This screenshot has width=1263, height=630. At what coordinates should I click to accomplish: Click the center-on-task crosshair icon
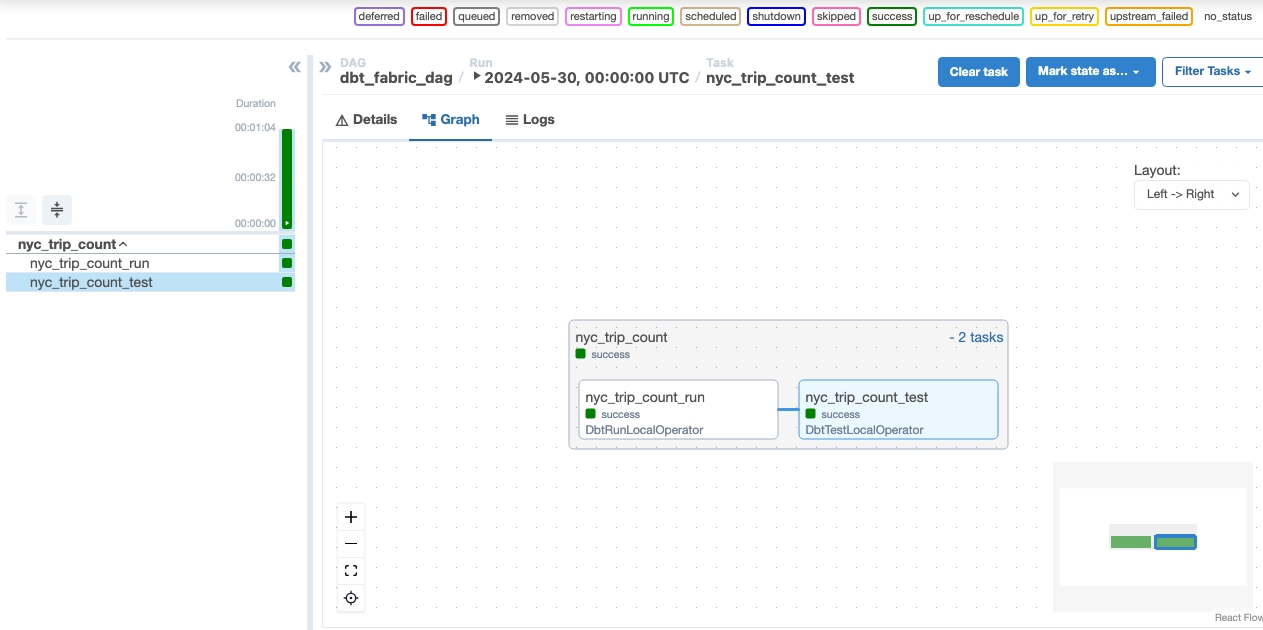coord(351,599)
